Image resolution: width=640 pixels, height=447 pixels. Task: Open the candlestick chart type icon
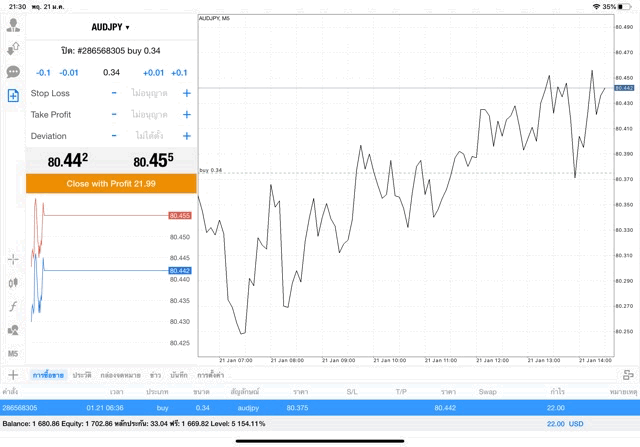point(13,282)
